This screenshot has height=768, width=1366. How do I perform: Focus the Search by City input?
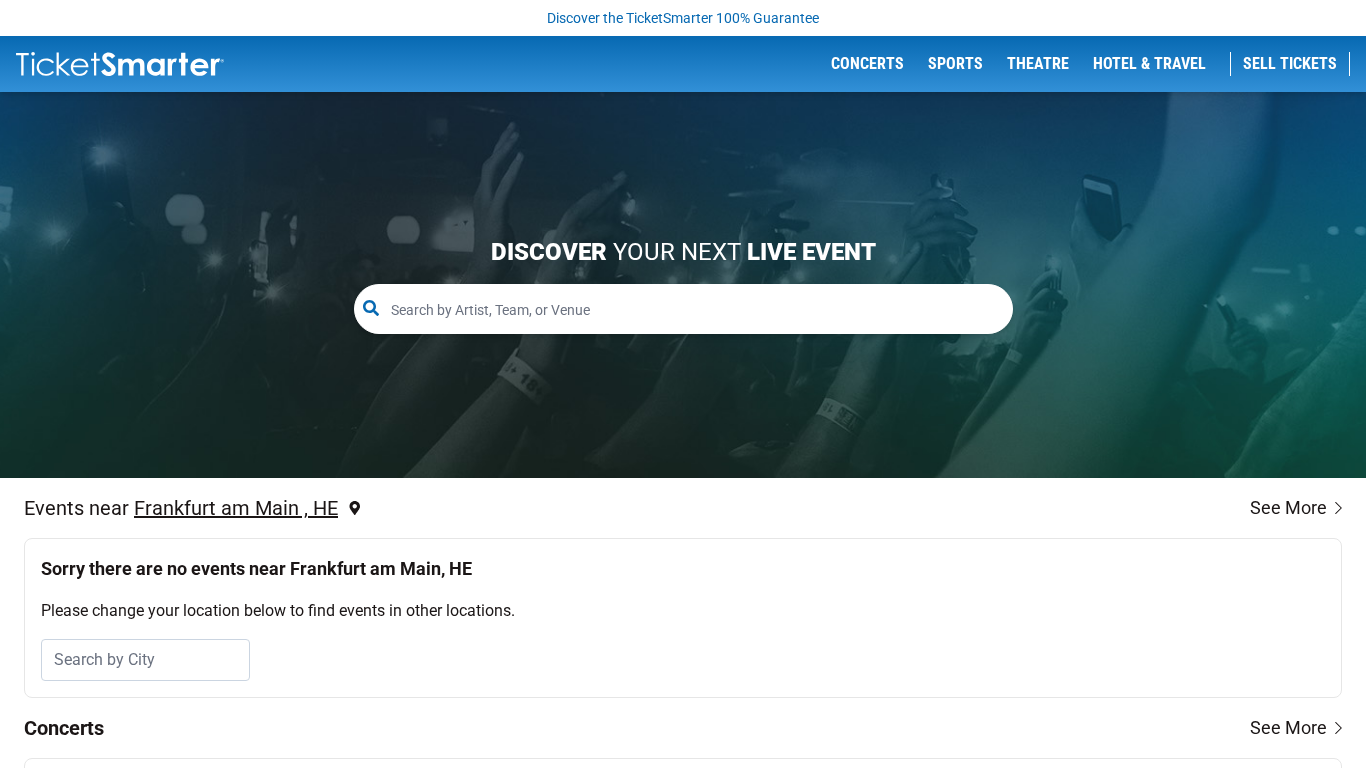pyautogui.click(x=145, y=659)
